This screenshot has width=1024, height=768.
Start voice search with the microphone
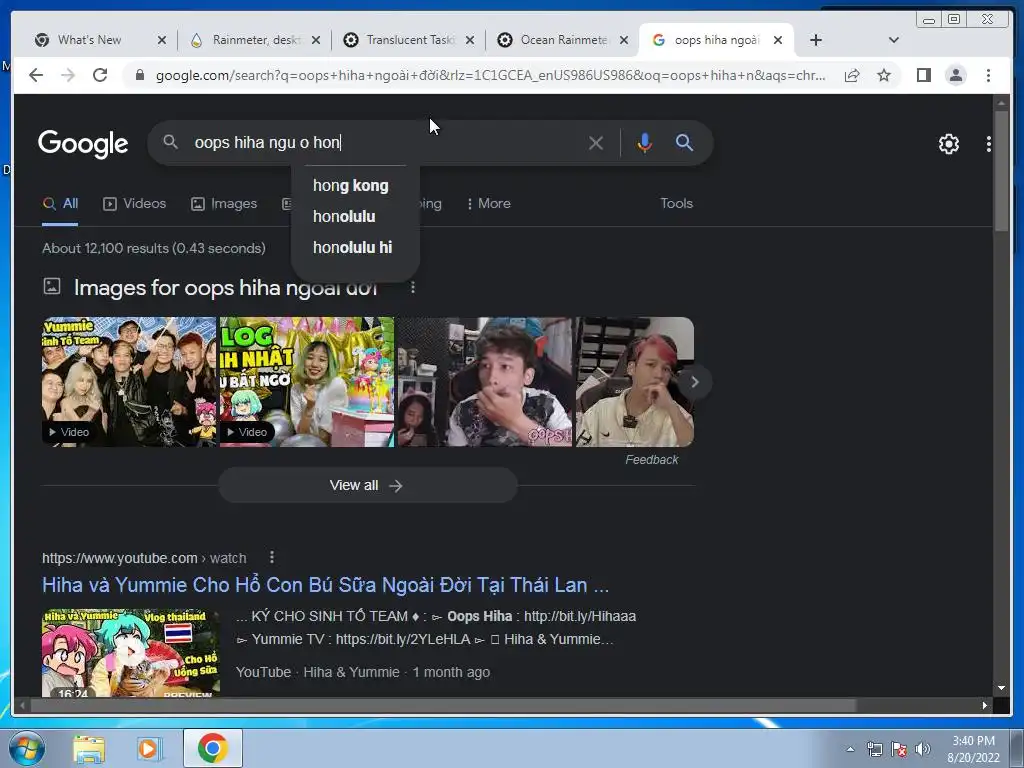click(644, 143)
